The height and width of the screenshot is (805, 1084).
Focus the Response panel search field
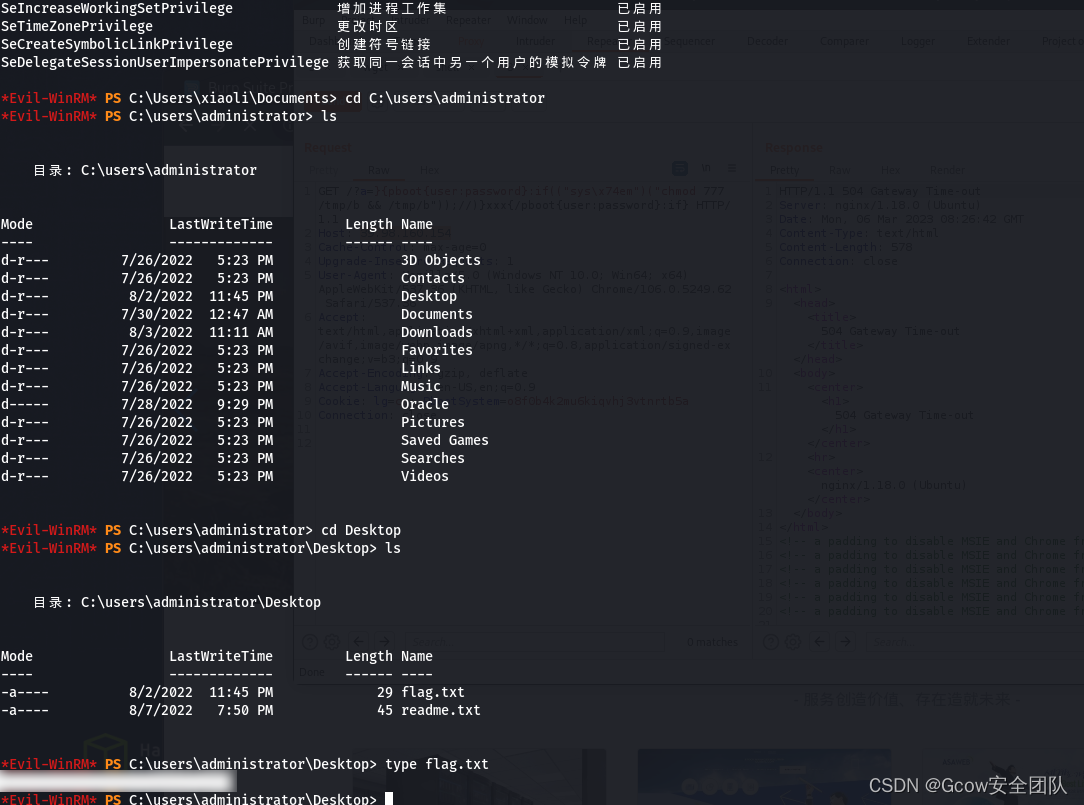(x=975, y=642)
